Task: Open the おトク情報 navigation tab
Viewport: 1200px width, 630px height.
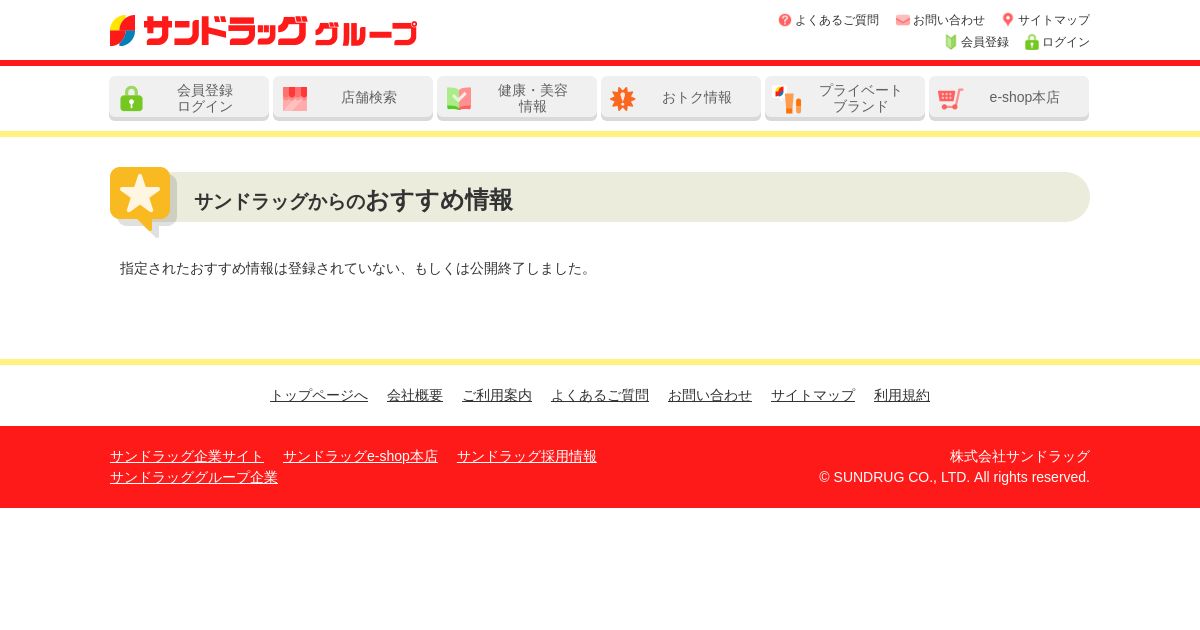Action: (x=681, y=98)
